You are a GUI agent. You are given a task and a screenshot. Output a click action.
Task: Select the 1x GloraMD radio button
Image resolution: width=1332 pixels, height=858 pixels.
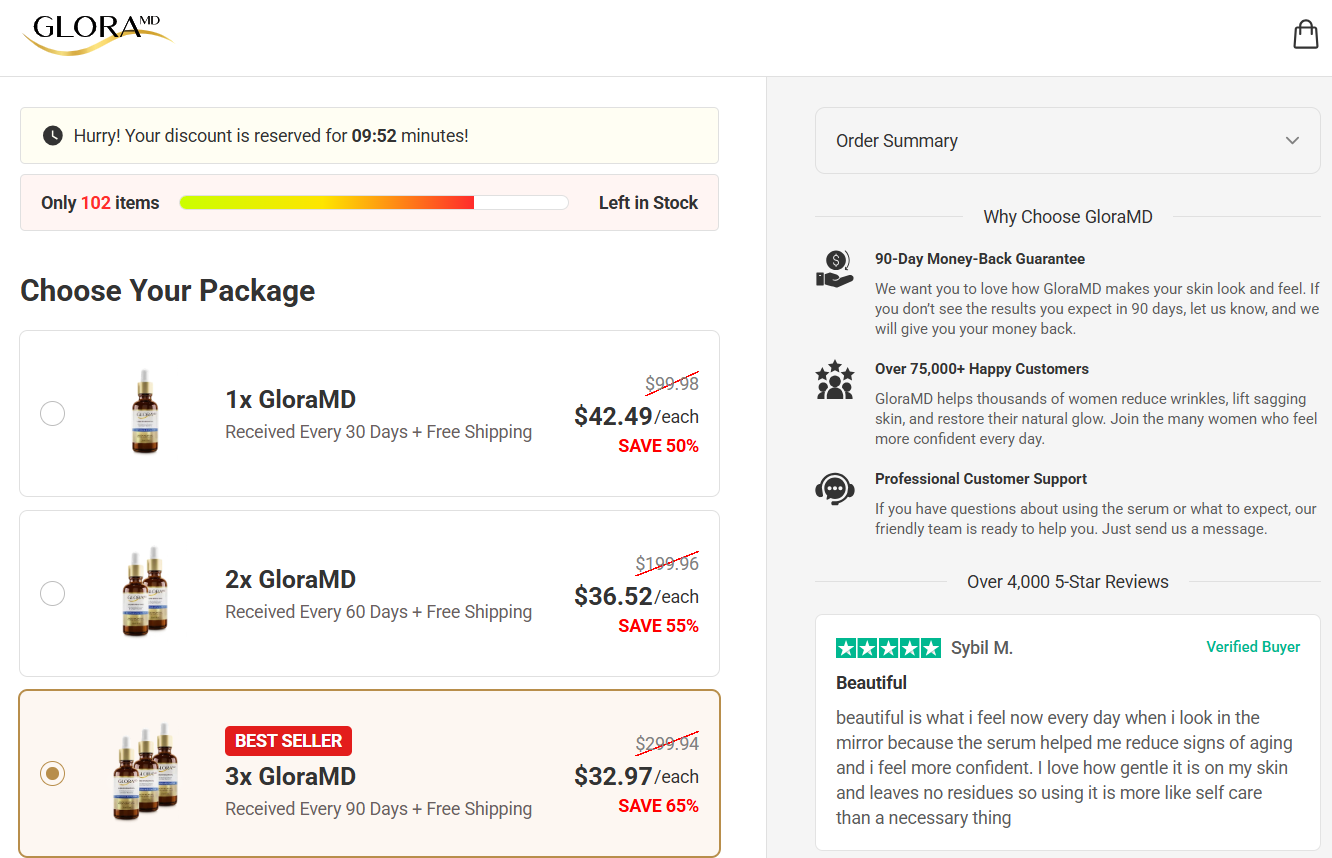(x=52, y=413)
